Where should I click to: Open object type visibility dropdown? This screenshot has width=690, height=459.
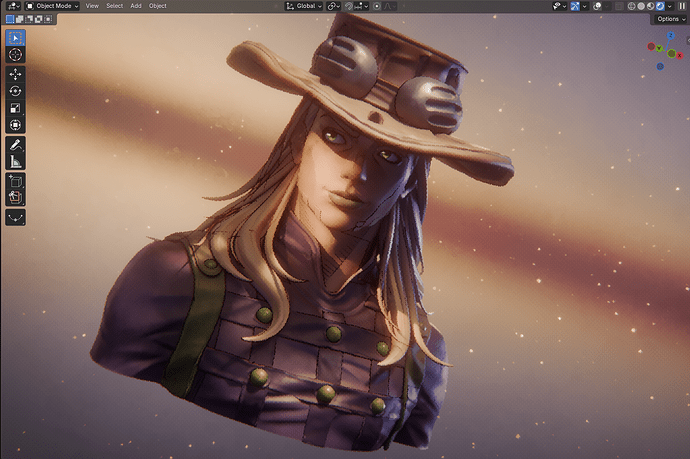pyautogui.click(x=559, y=6)
